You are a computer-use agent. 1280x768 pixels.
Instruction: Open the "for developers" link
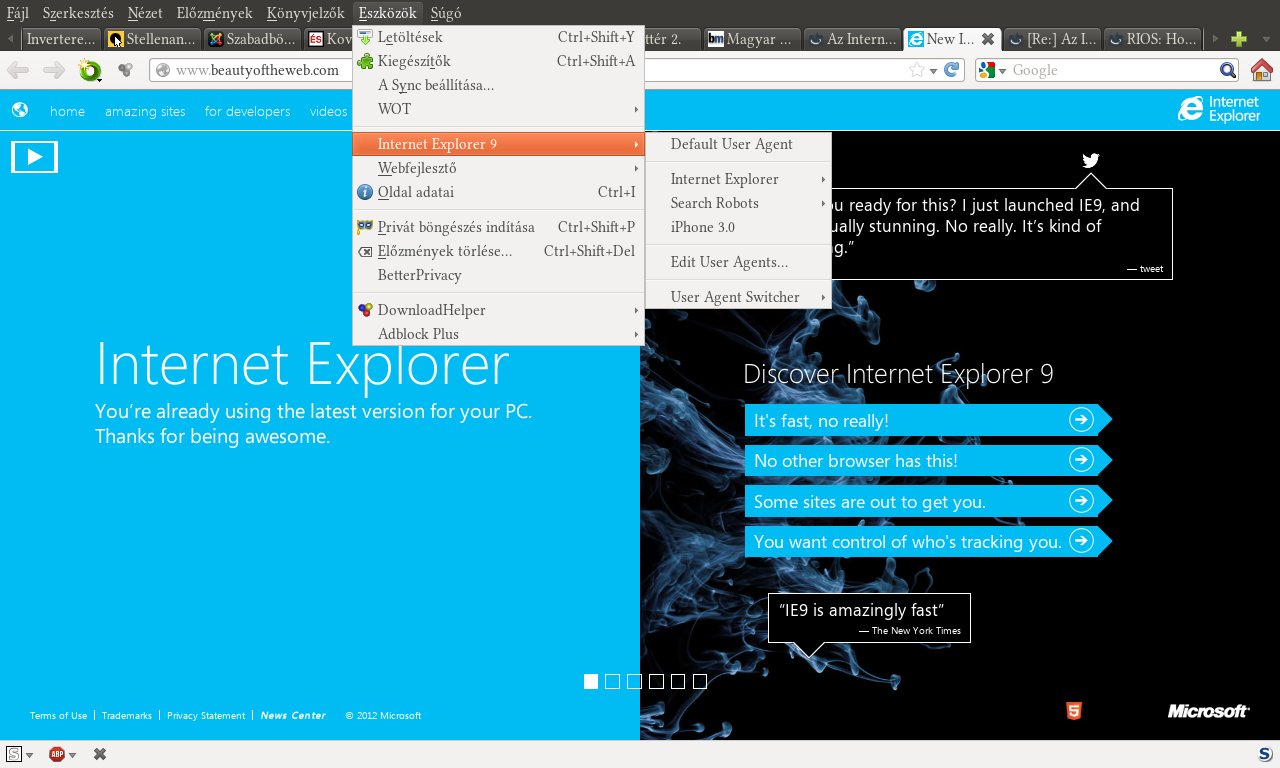tap(247, 111)
